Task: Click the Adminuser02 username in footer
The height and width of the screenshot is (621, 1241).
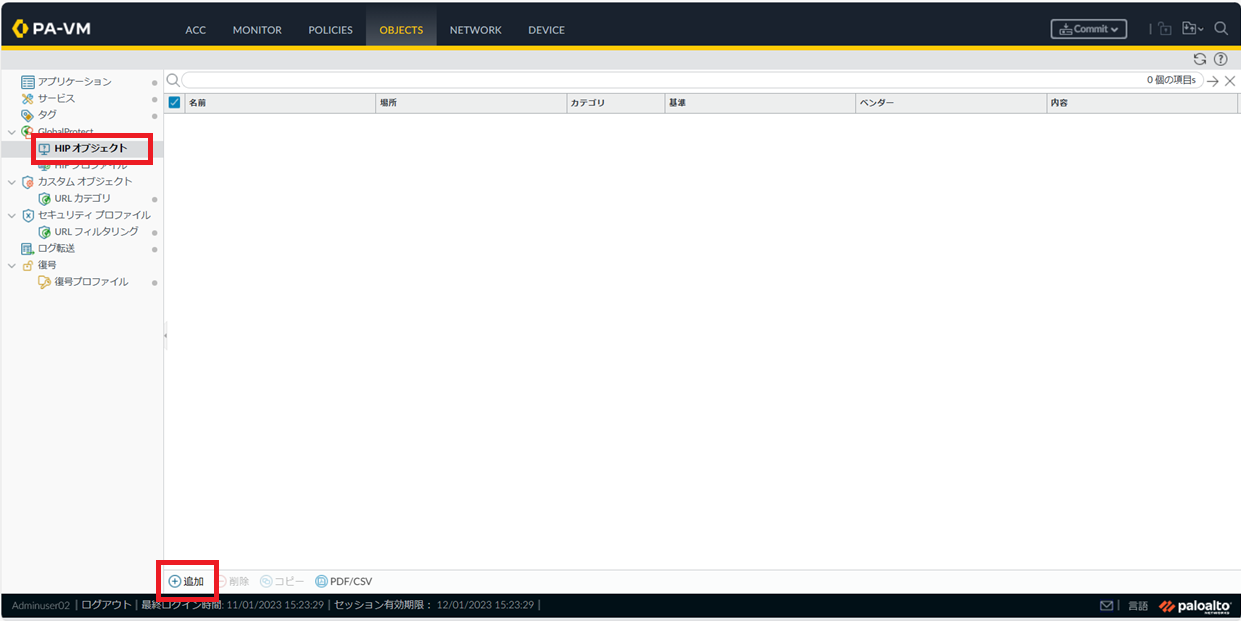Action: click(41, 605)
